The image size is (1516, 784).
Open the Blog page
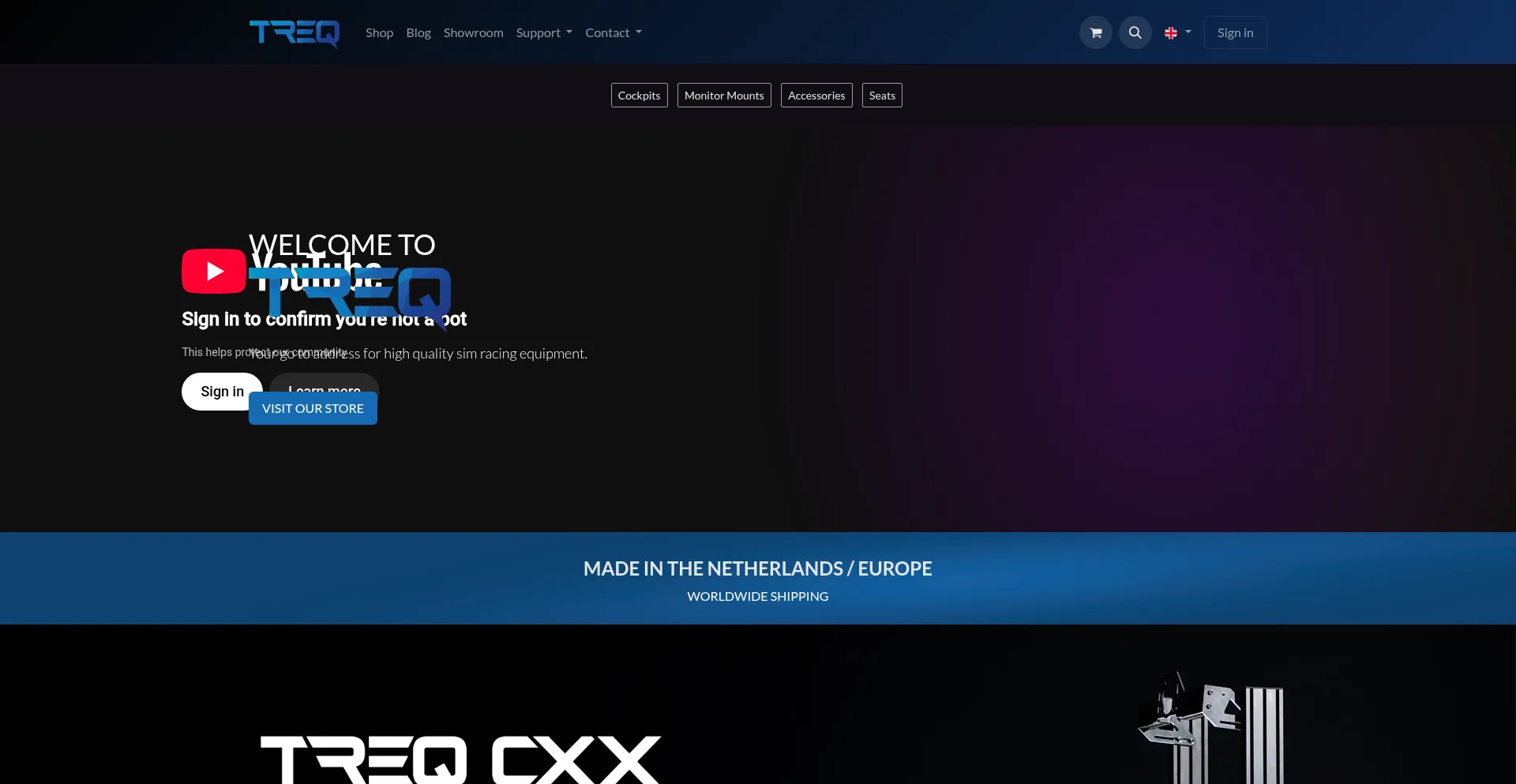418,32
